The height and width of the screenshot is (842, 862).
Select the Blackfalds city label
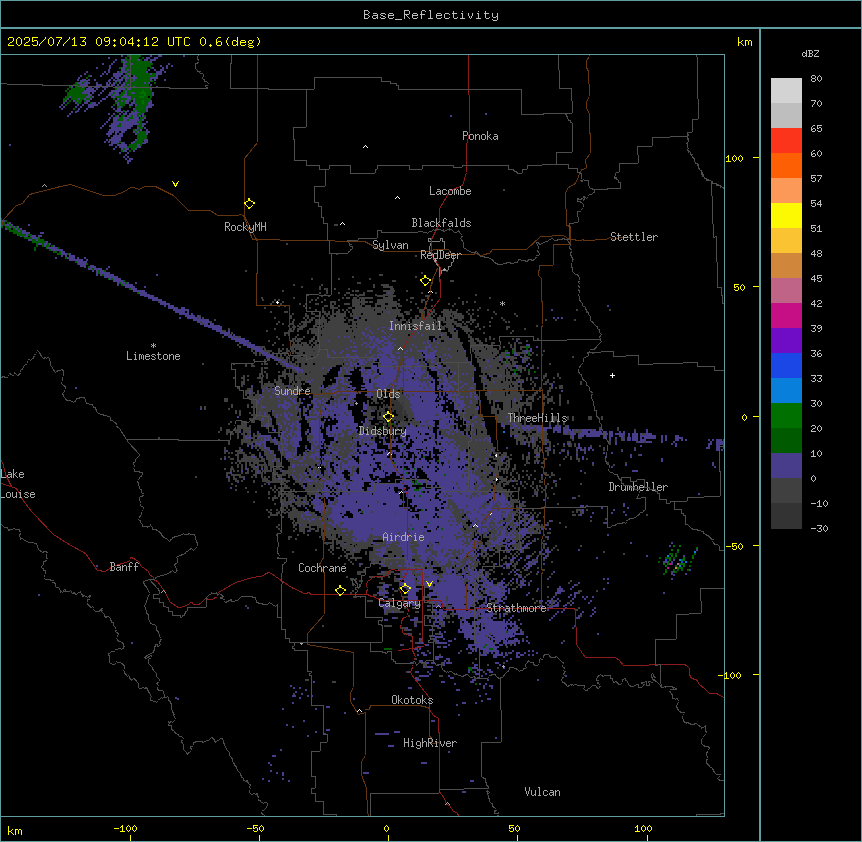point(441,223)
